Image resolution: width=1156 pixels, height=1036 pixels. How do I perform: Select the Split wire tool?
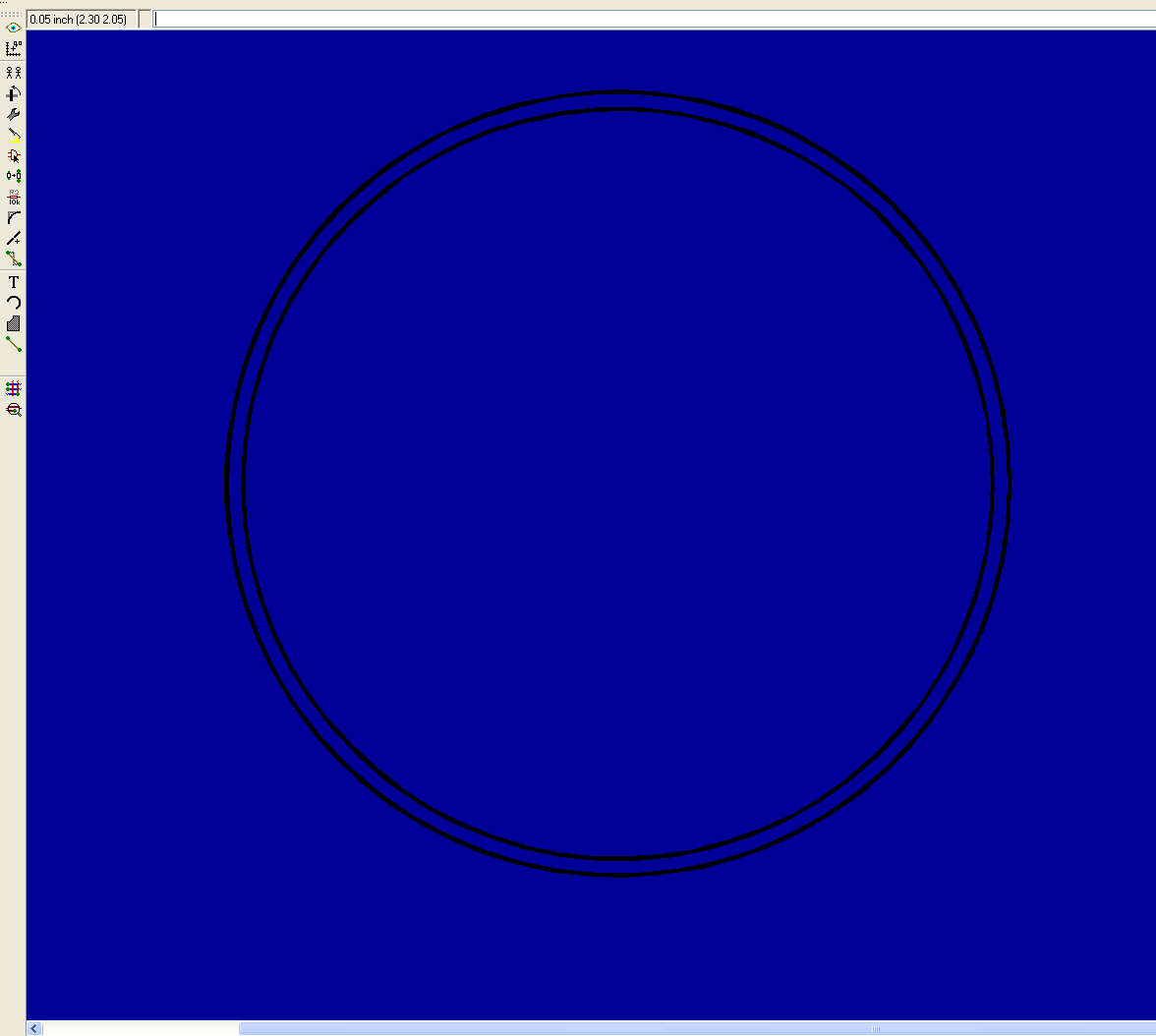coord(14,238)
